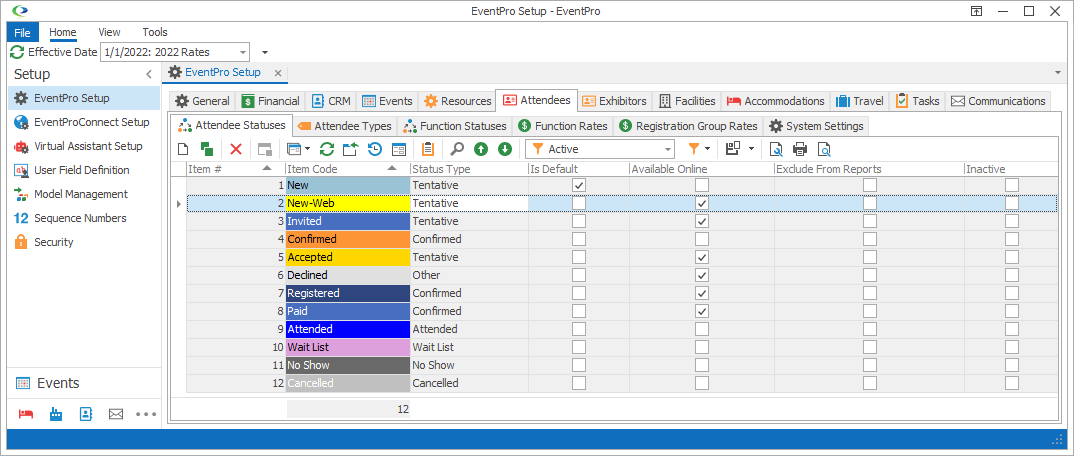Select the blue Attended color cell
The height and width of the screenshot is (456, 1074).
coord(347,329)
